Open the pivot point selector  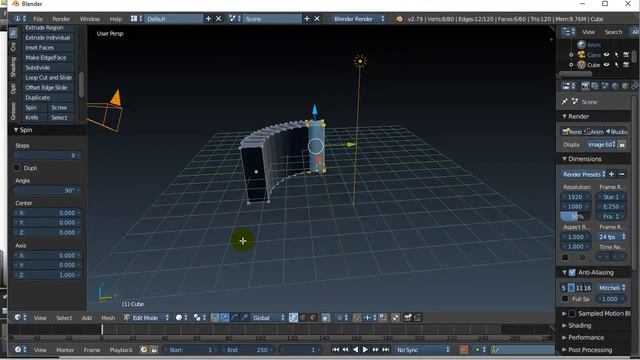tap(200, 317)
